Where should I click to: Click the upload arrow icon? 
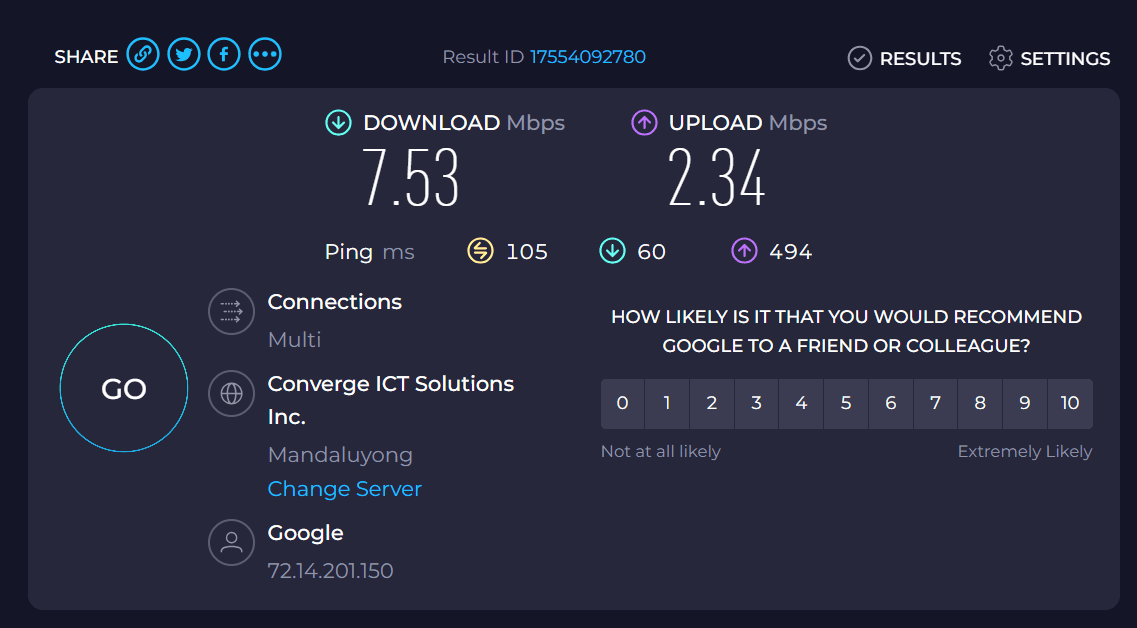click(644, 123)
